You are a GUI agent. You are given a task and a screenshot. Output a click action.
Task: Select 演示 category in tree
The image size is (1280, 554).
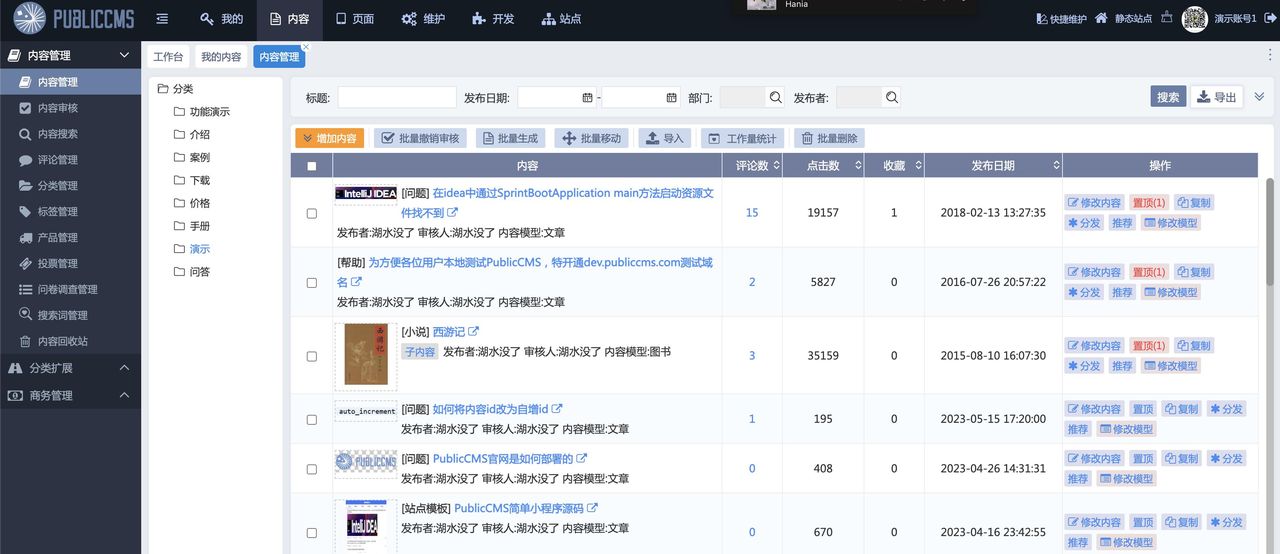coord(192,249)
